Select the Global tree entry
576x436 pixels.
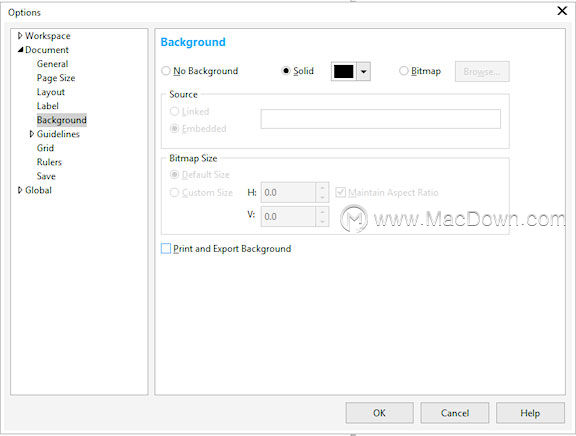pyautogui.click(x=39, y=190)
